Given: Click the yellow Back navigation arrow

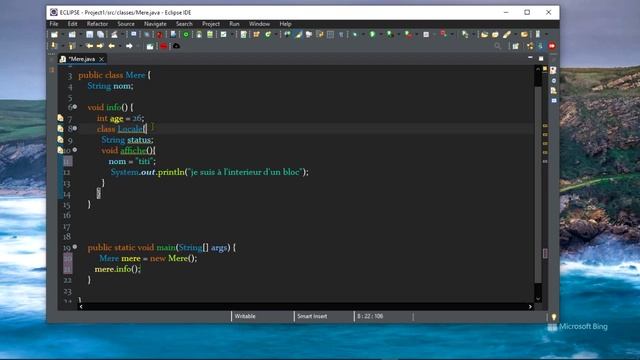Looking at the screenshot, I should (x=111, y=46).
